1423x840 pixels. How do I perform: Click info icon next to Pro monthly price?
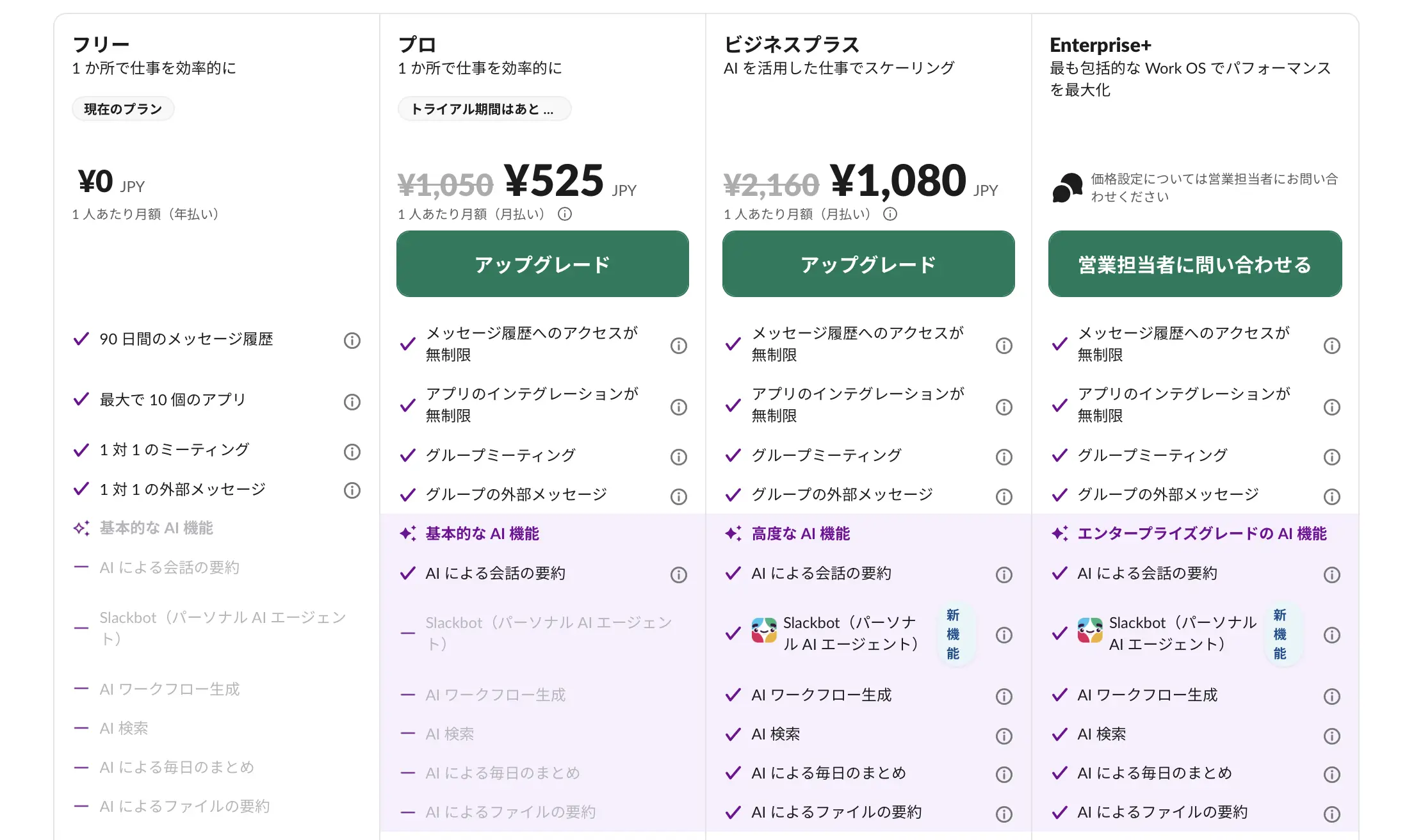pyautogui.click(x=565, y=214)
